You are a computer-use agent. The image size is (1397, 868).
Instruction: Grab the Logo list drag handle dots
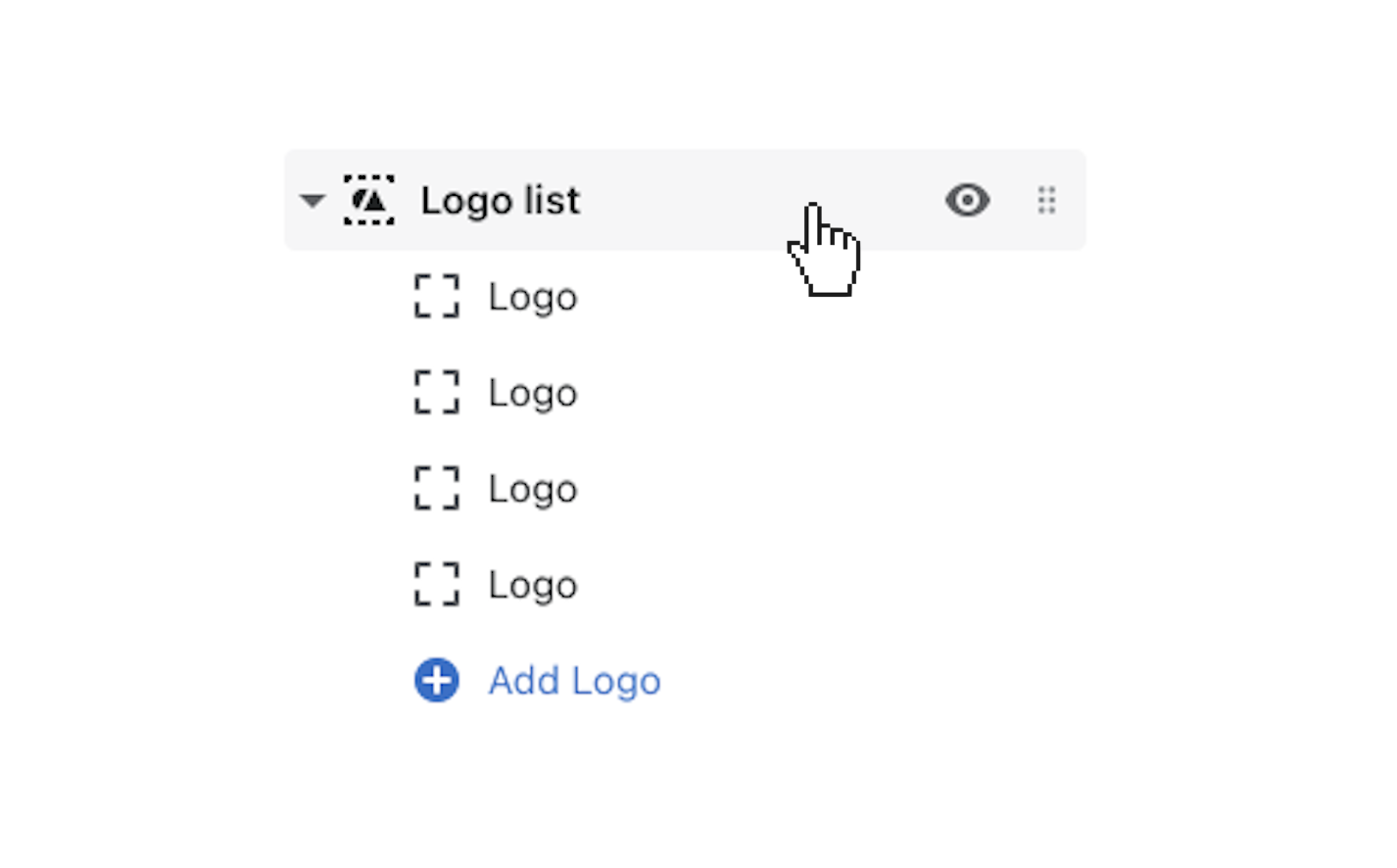[x=1046, y=200]
